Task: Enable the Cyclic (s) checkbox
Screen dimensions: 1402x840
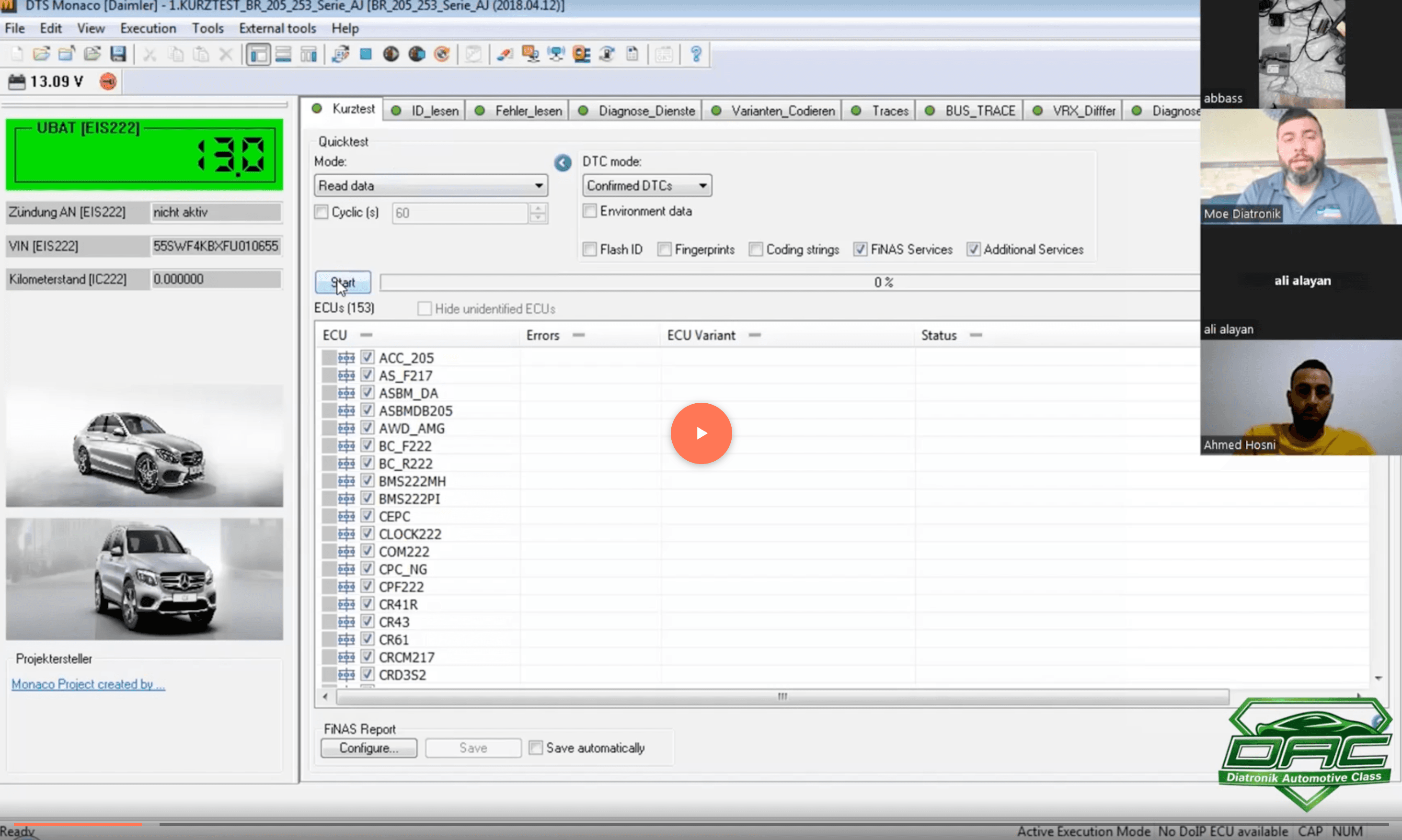Action: (x=321, y=212)
